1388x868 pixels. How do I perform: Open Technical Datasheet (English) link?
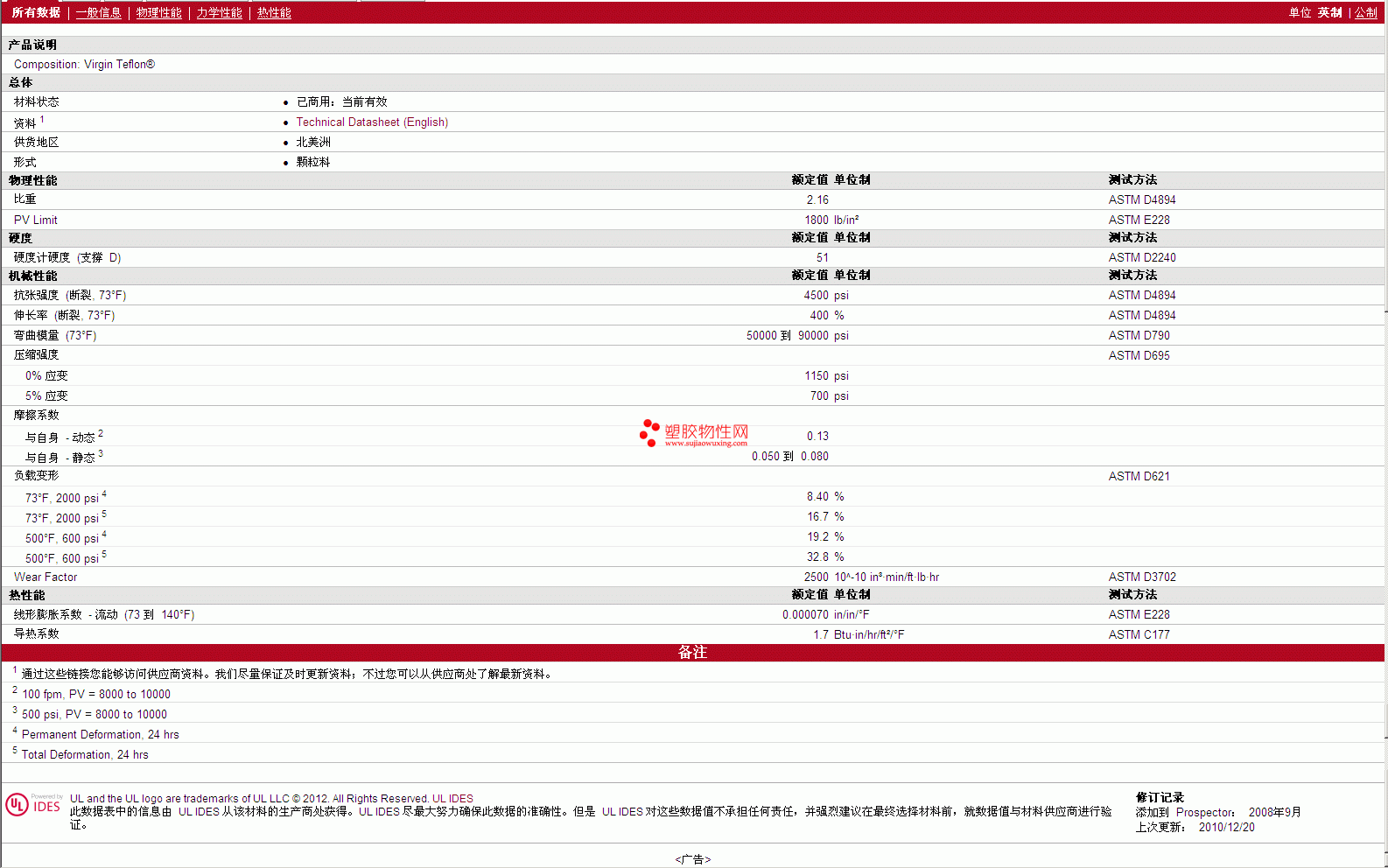point(372,122)
